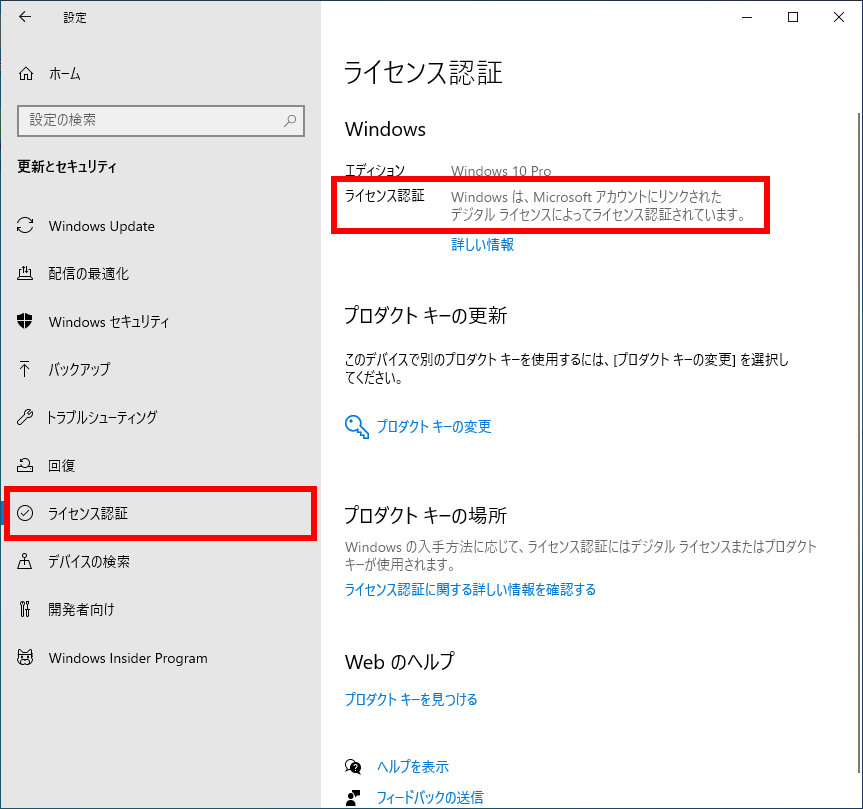Click the ライセンス認証 checkmark circle icon
The width and height of the screenshot is (863, 809).
[25, 513]
